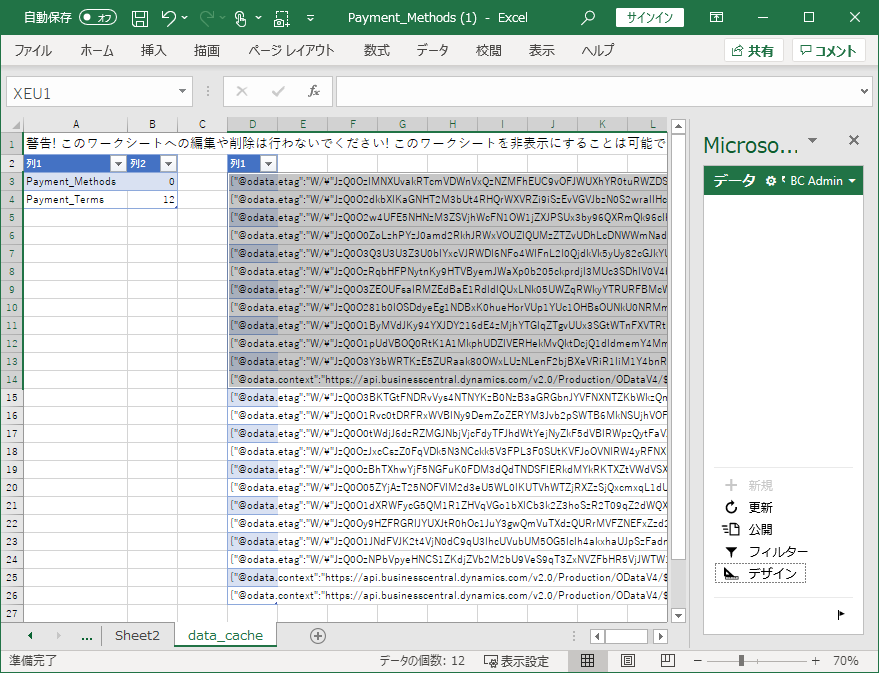Open the ヘルプ ribbon tab
This screenshot has width=879, height=673.
(x=598, y=51)
